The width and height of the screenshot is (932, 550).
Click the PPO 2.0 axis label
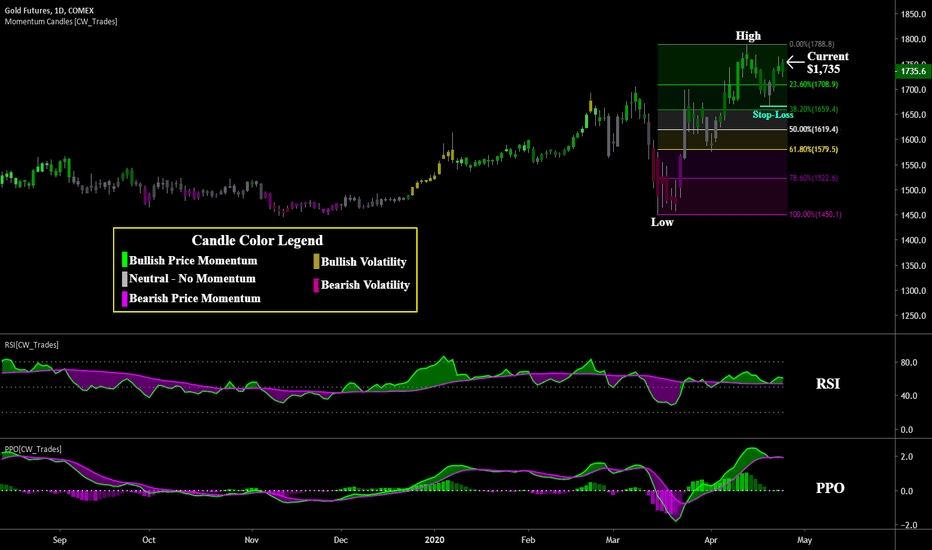coord(906,457)
